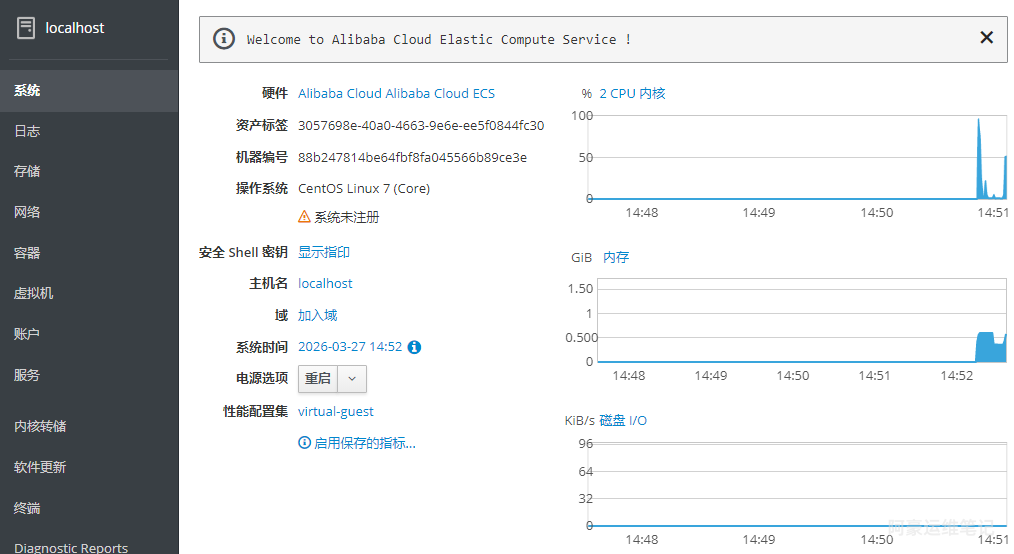Click the memory usage area in the graph
The width and height of the screenshot is (1014, 554).
click(990, 347)
